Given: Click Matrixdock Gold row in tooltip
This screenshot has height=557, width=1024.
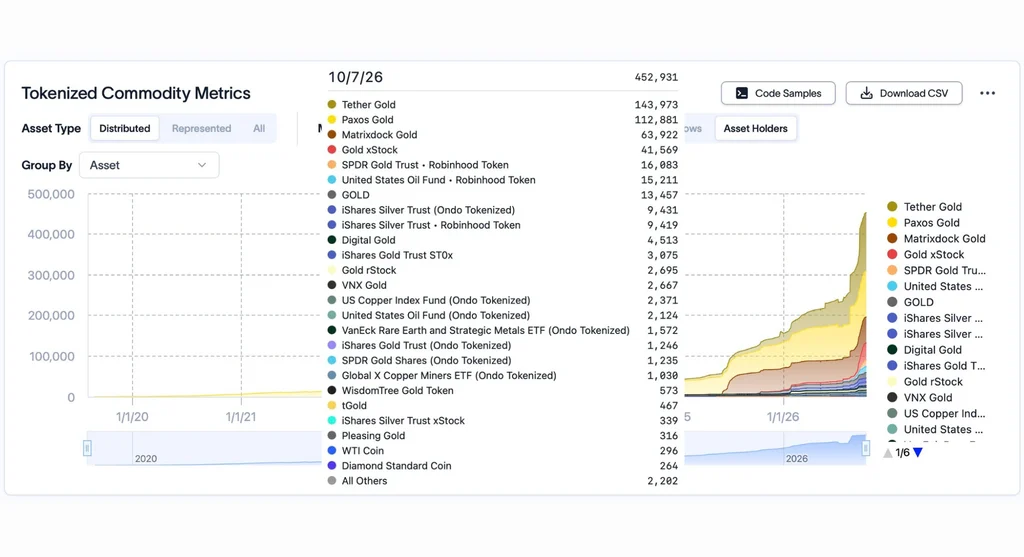Looking at the screenshot, I should pos(502,135).
